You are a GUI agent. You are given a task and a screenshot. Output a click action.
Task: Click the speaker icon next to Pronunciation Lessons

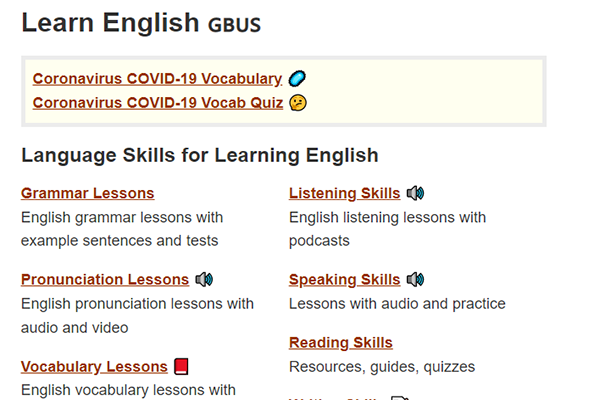pyautogui.click(x=204, y=280)
